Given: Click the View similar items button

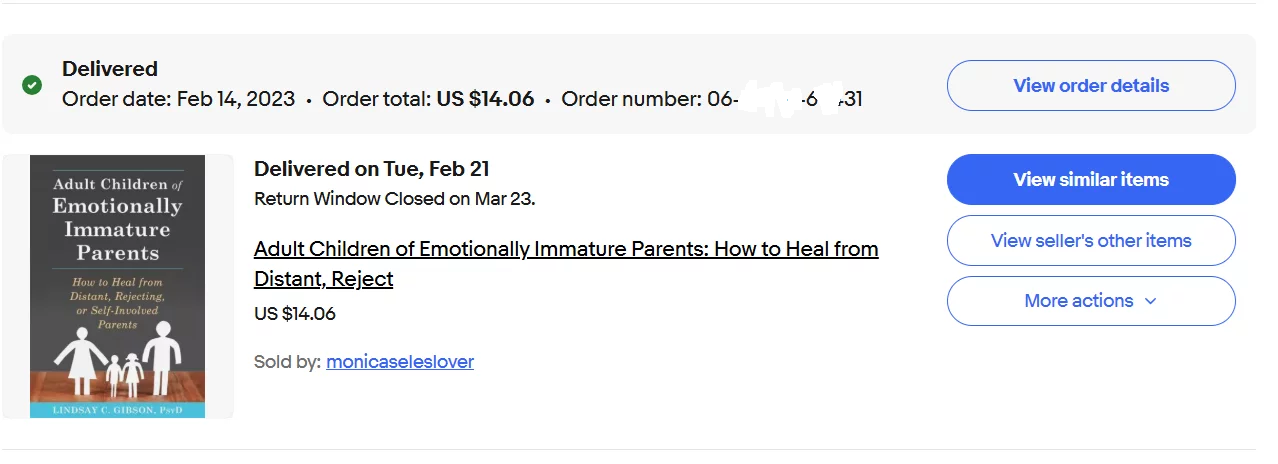Looking at the screenshot, I should [1091, 180].
